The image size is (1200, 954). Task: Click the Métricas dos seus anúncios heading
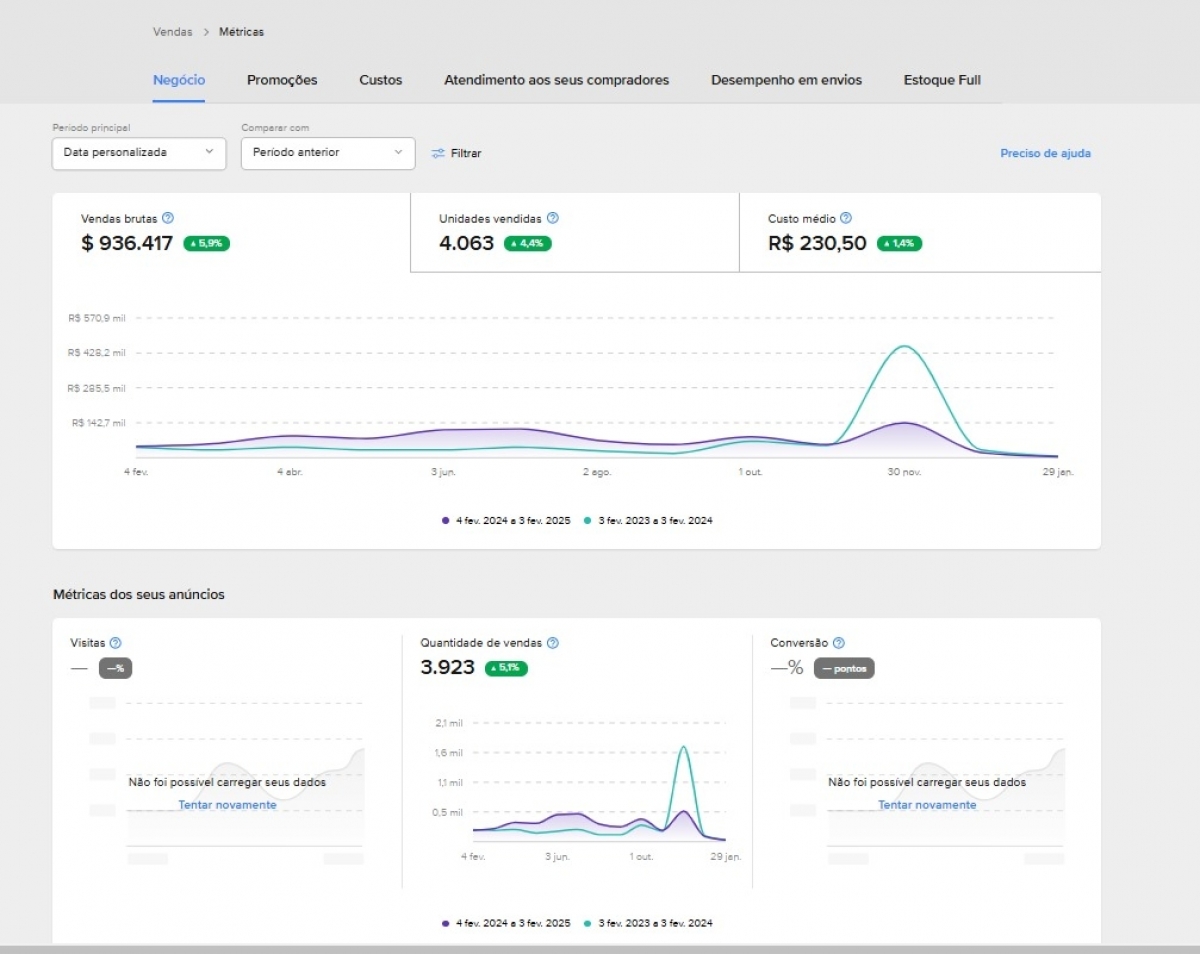coord(139,595)
